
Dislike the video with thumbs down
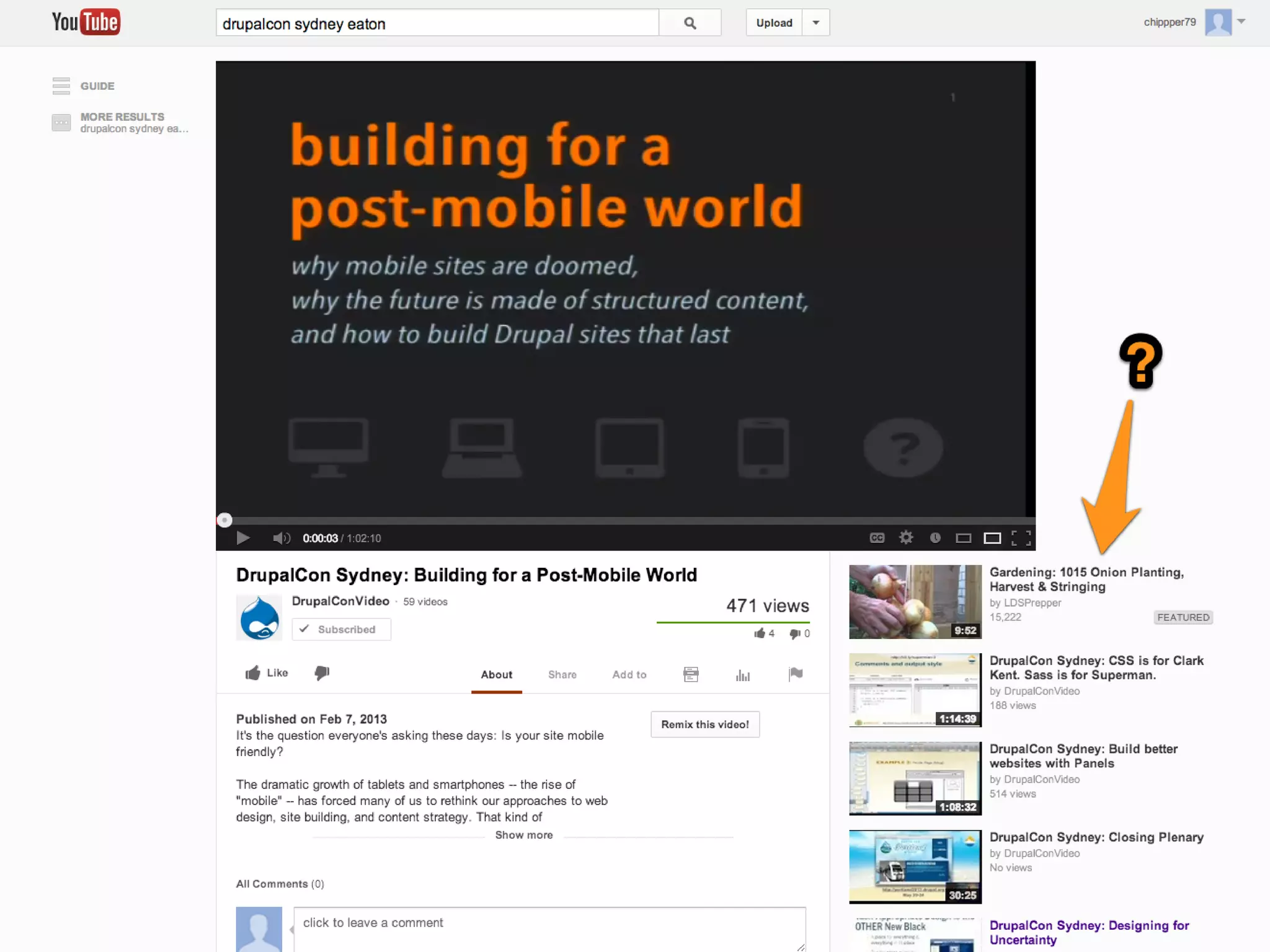[322, 673]
